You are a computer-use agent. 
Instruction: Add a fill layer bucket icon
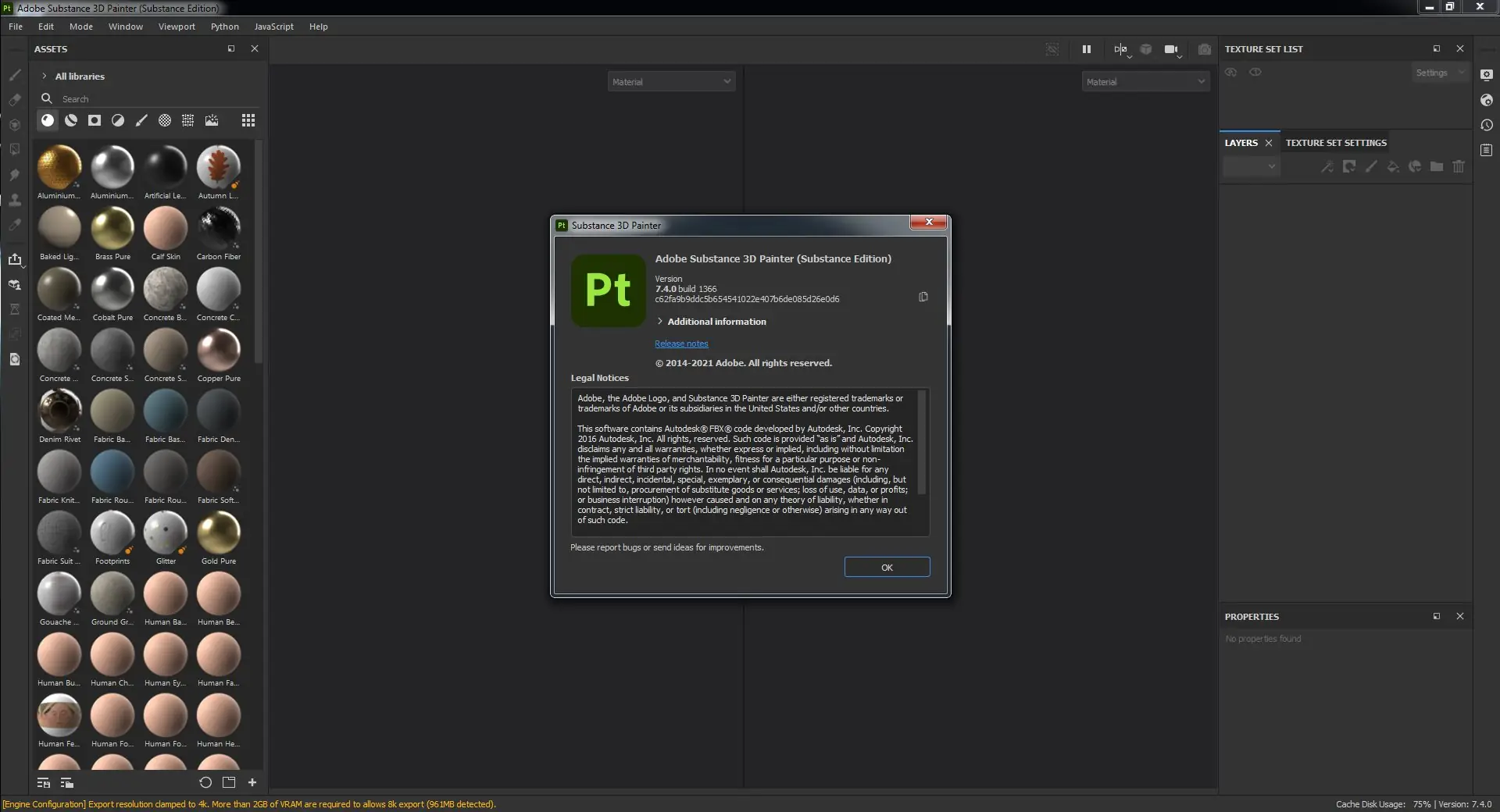1393,166
